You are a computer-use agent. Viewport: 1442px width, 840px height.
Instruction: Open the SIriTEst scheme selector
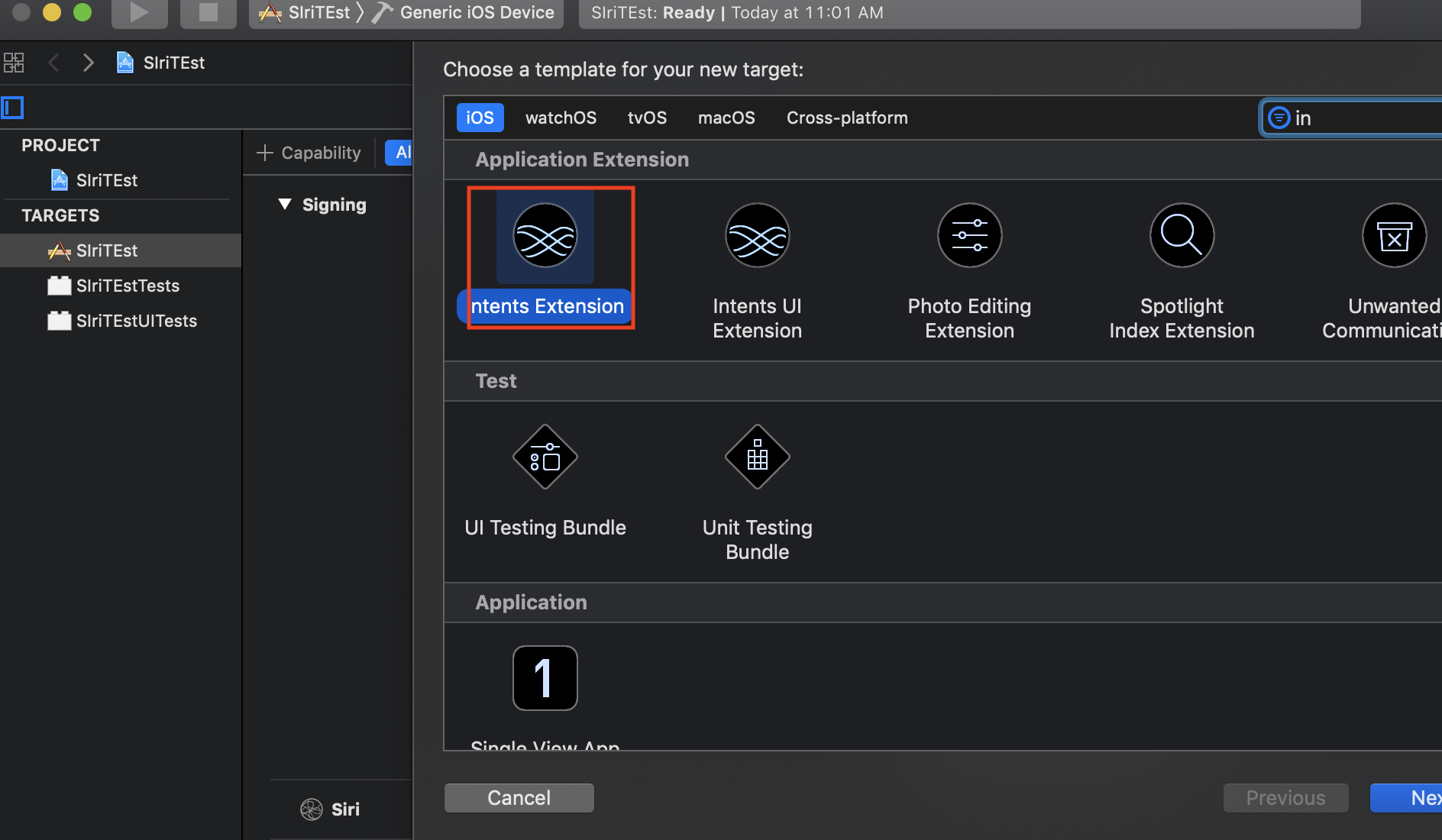point(305,13)
